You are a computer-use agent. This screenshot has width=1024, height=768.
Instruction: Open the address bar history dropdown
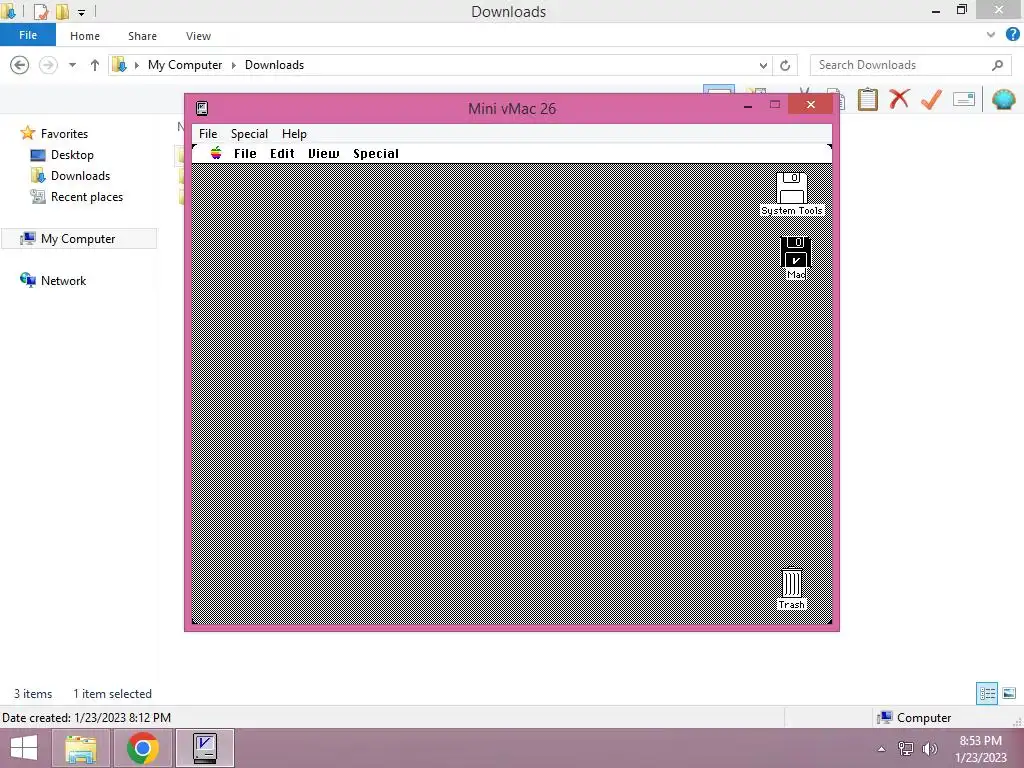763,65
